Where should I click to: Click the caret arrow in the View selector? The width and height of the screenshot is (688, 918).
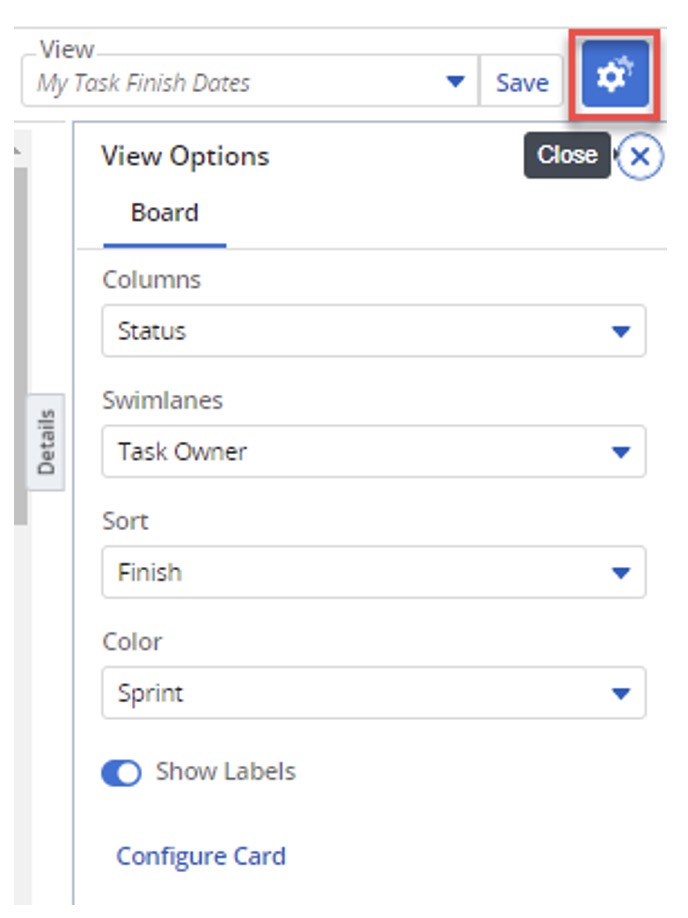455,81
